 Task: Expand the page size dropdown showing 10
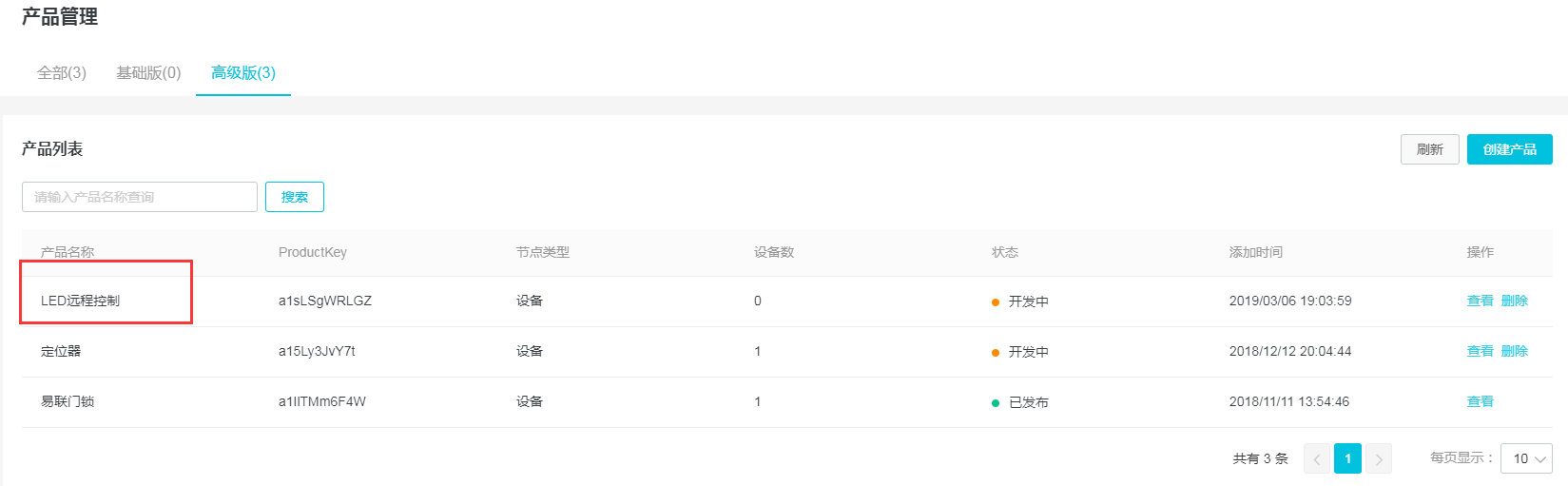pyautogui.click(x=1526, y=458)
